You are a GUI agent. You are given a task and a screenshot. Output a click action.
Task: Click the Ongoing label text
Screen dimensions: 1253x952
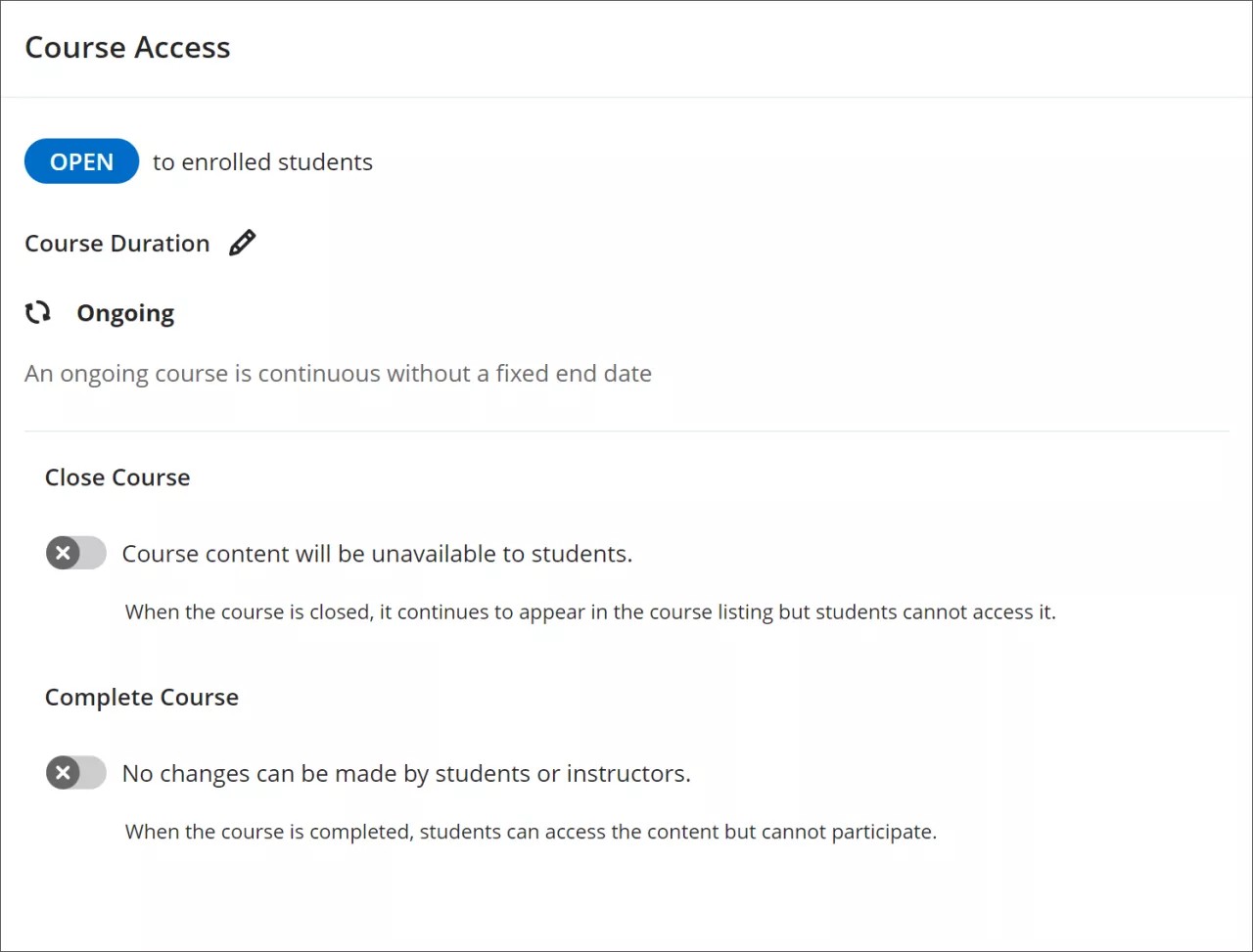pyautogui.click(x=125, y=312)
